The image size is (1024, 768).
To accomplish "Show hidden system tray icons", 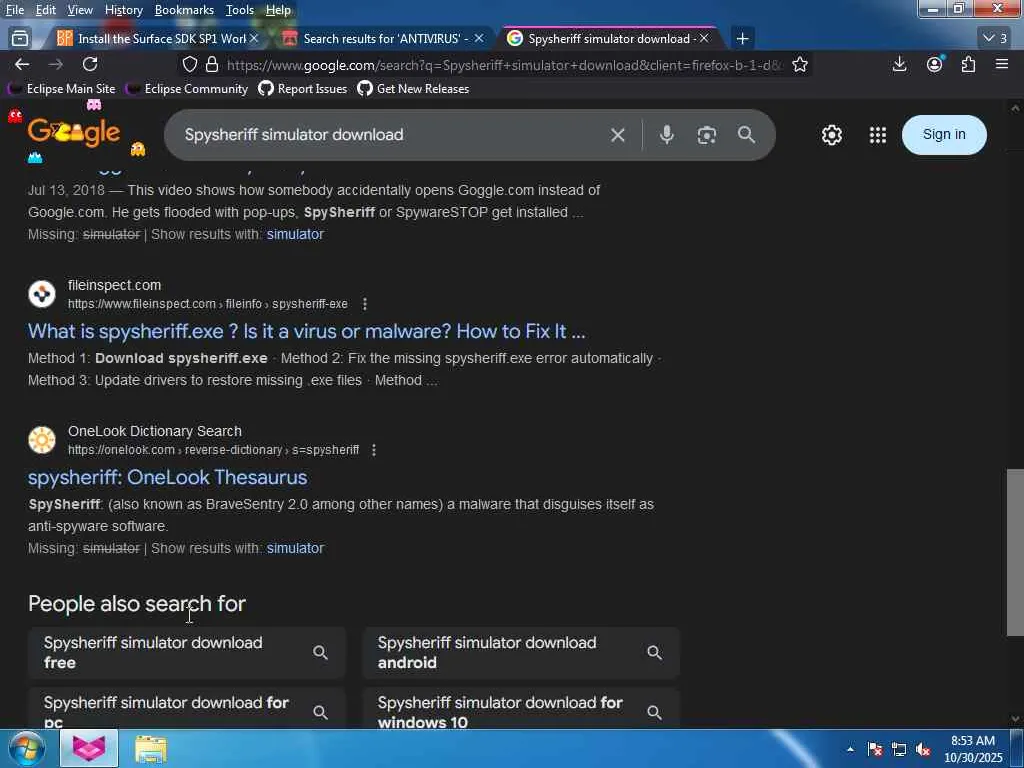I will [x=850, y=749].
